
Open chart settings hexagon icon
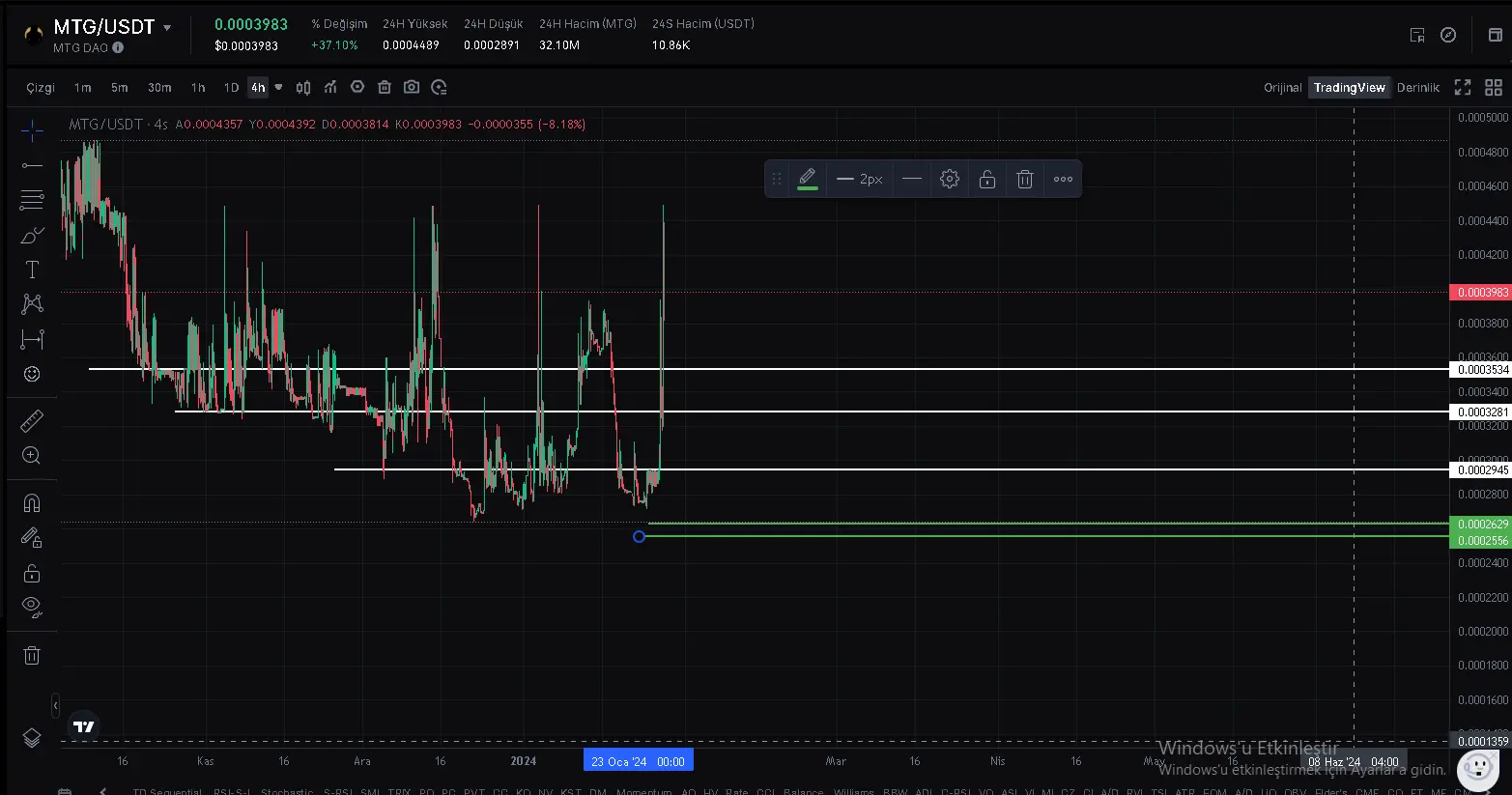tap(357, 87)
